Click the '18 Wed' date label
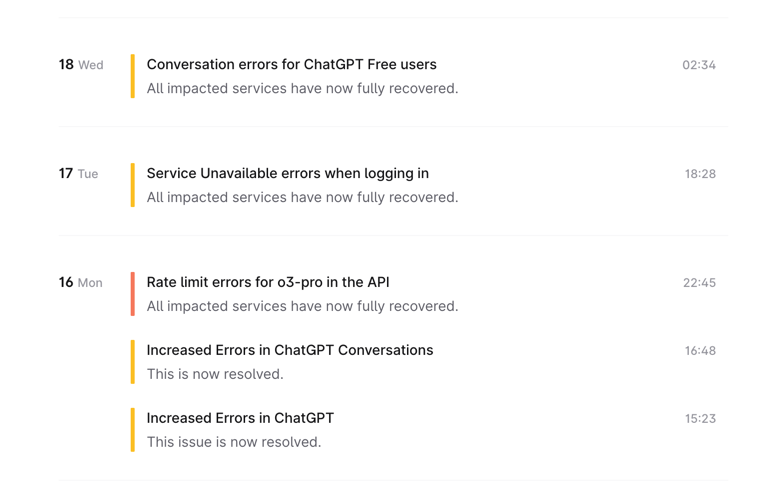773x489 pixels. pos(81,65)
